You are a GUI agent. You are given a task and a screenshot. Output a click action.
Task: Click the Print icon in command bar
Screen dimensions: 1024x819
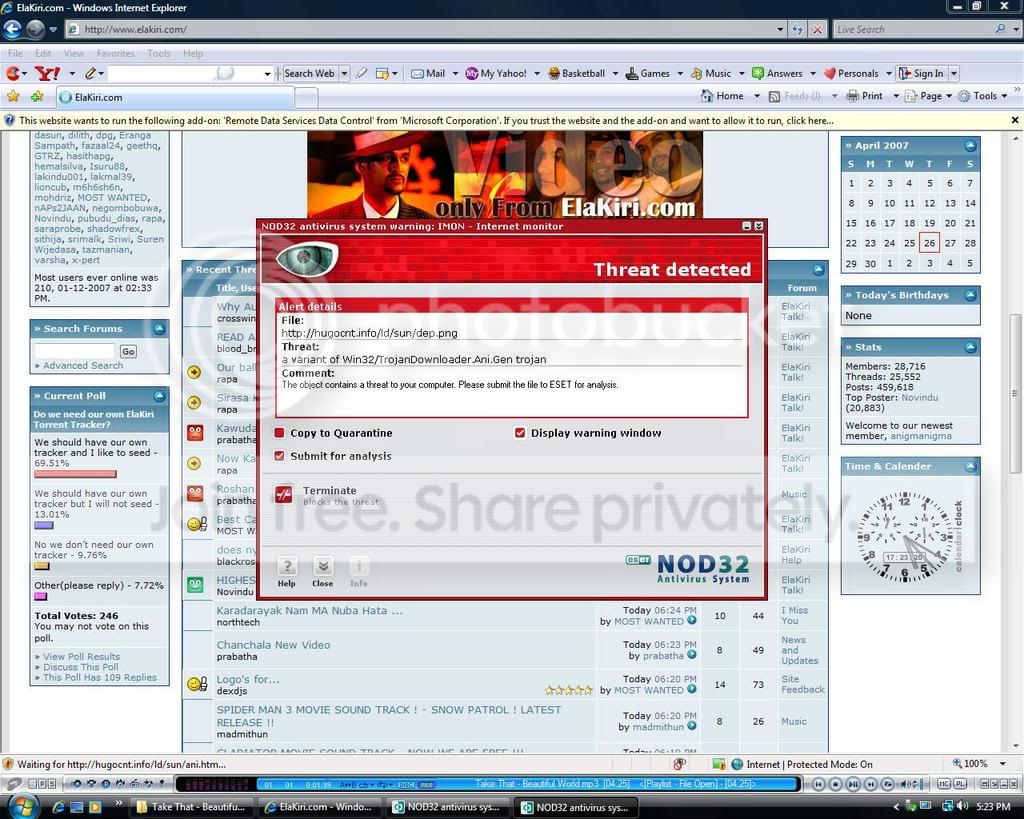coord(852,96)
